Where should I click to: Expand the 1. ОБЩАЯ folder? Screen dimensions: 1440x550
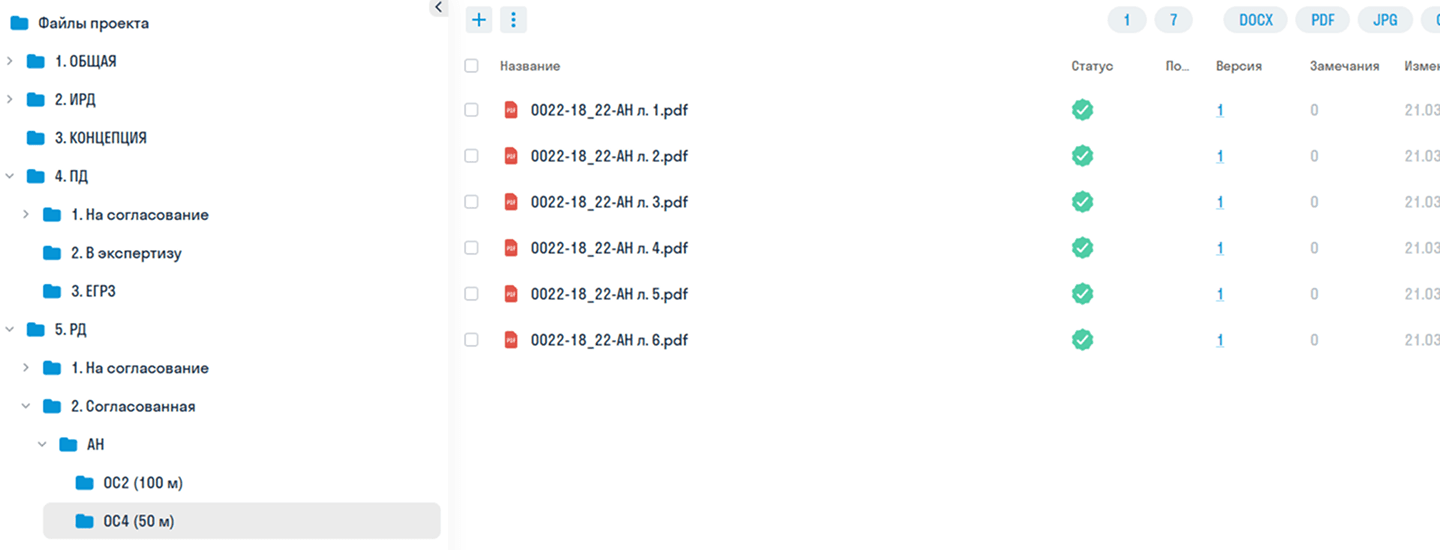(x=10, y=62)
